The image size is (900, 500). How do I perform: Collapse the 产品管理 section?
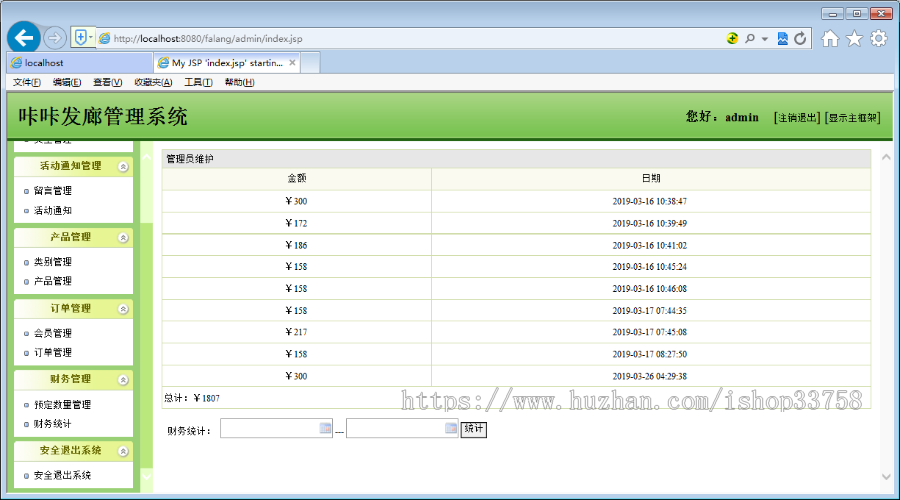point(123,238)
